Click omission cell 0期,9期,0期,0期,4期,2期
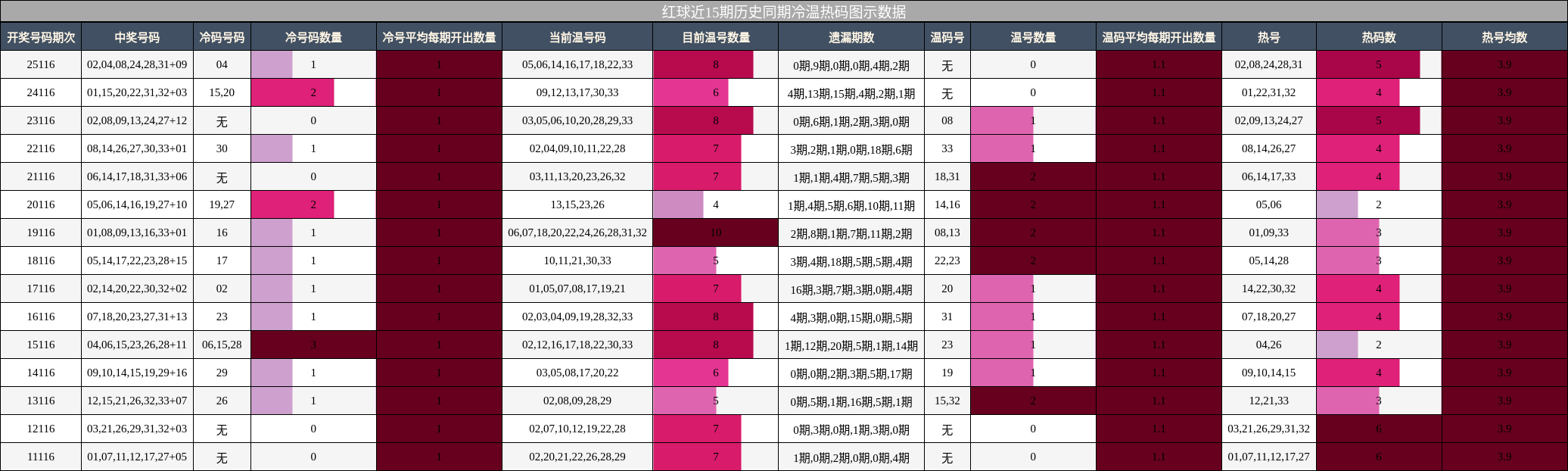The image size is (1568, 471). [851, 64]
